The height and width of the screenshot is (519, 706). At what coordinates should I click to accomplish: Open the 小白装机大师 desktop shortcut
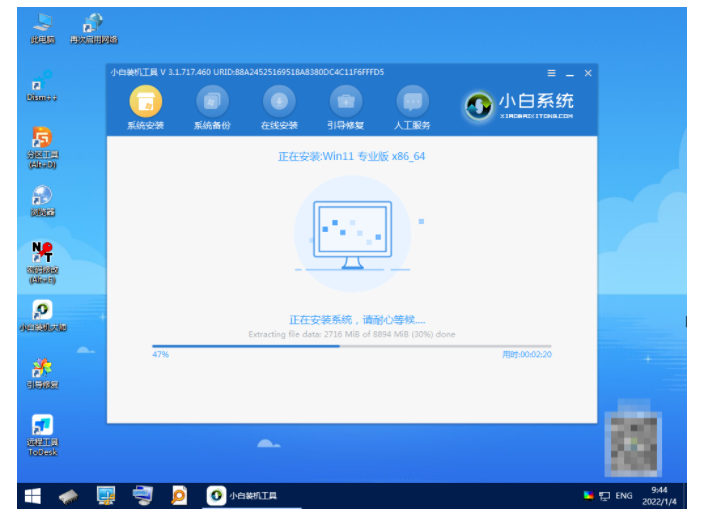tap(42, 314)
